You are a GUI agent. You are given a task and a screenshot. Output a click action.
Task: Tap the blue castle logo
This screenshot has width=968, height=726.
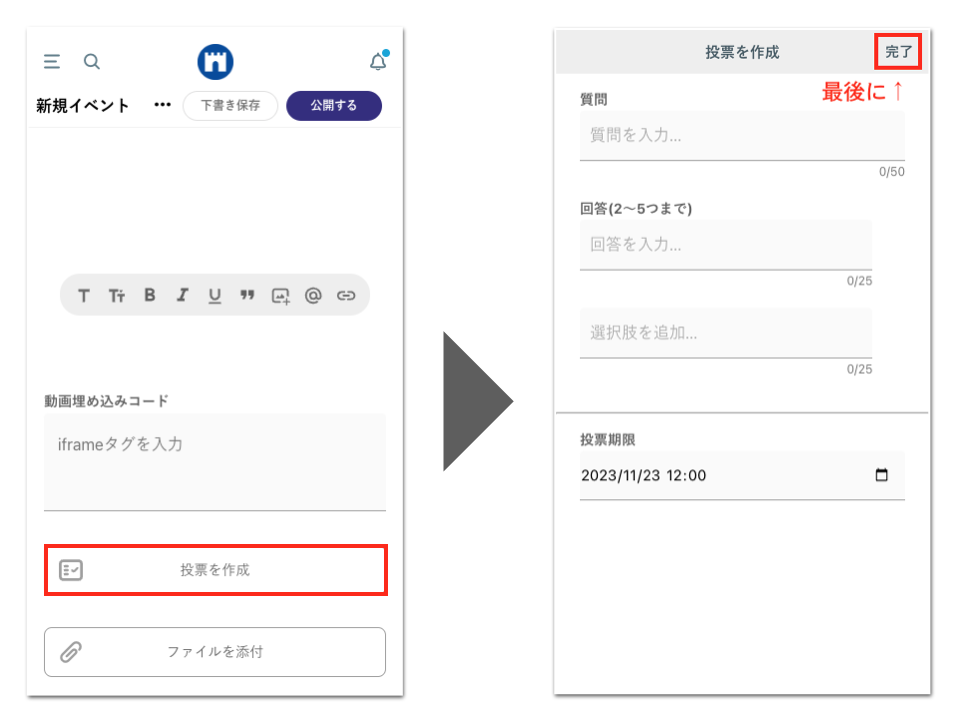[x=215, y=62]
